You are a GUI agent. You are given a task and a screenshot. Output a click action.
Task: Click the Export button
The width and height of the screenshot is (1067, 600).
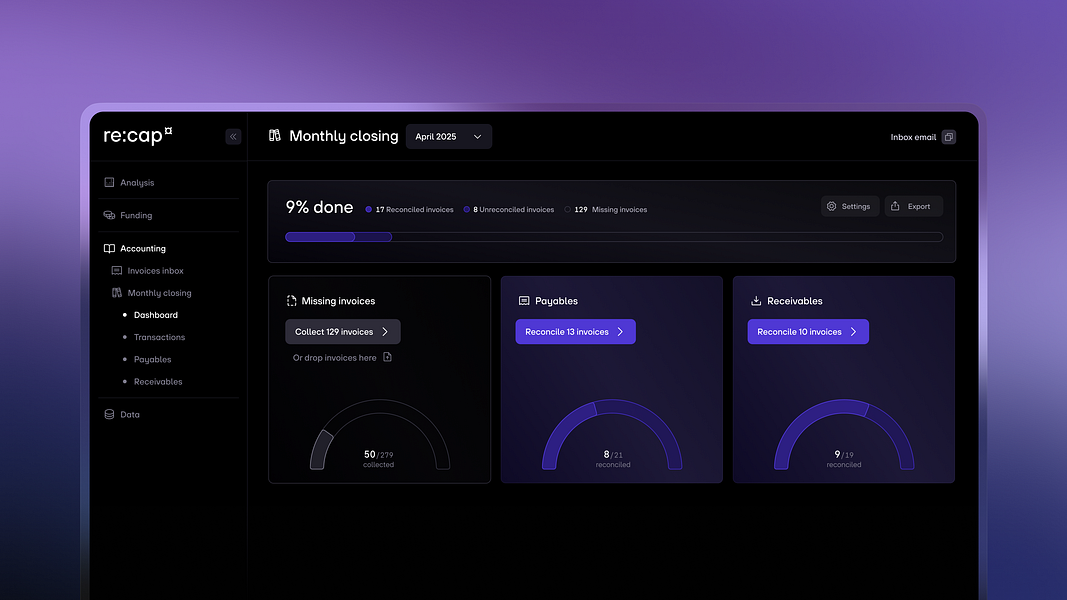point(913,206)
